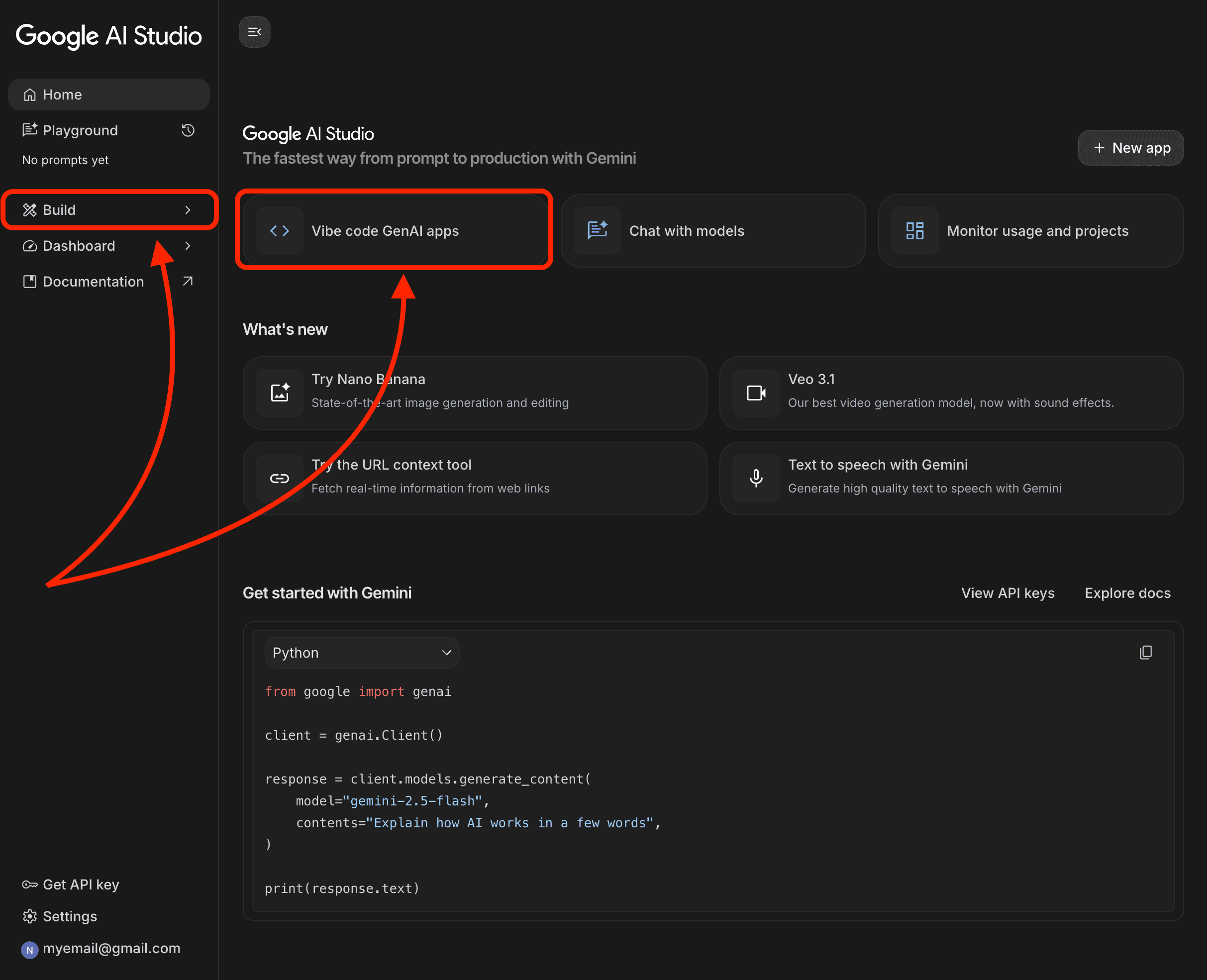Screen dimensions: 1207x980
Task: Open Playground from the sidebar
Action: 80,130
